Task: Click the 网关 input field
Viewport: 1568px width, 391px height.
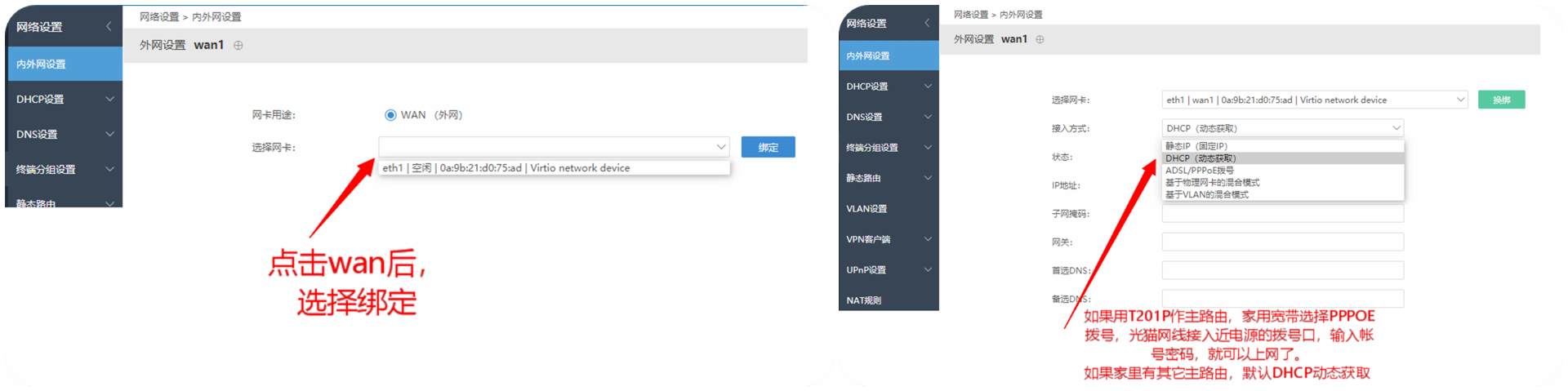Action: tap(1282, 242)
